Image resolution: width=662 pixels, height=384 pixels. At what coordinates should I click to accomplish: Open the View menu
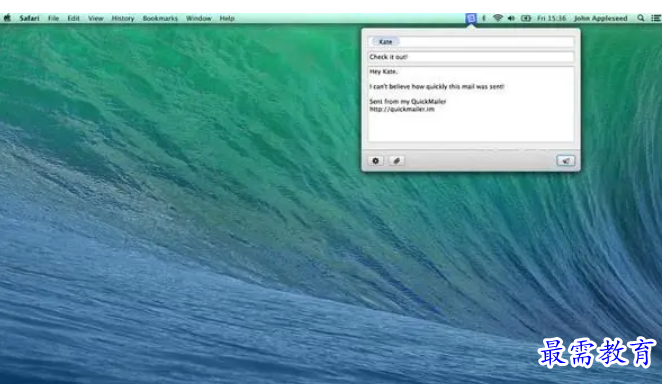[x=96, y=18]
